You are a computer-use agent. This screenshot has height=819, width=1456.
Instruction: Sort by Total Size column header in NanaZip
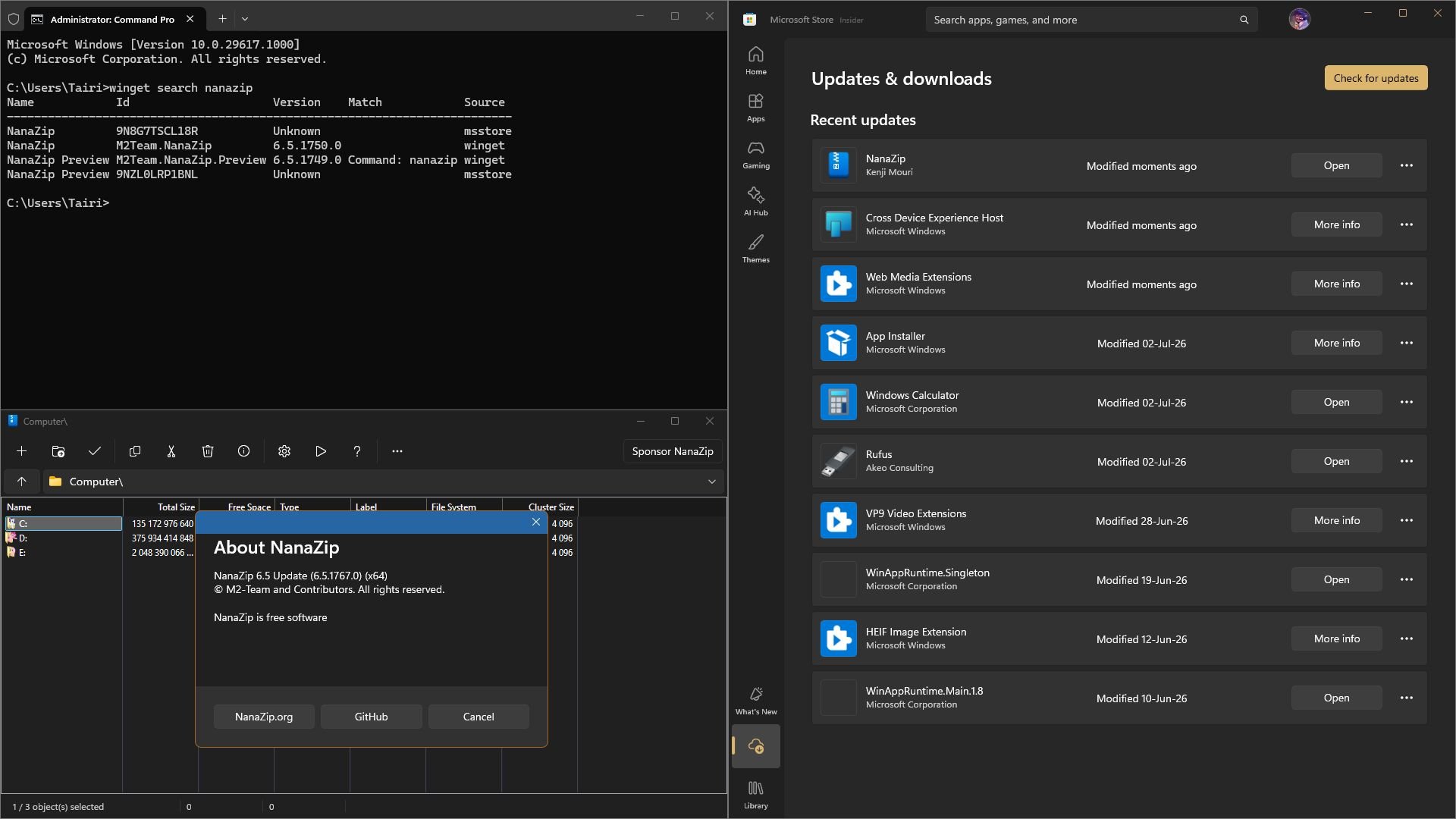[x=161, y=507]
